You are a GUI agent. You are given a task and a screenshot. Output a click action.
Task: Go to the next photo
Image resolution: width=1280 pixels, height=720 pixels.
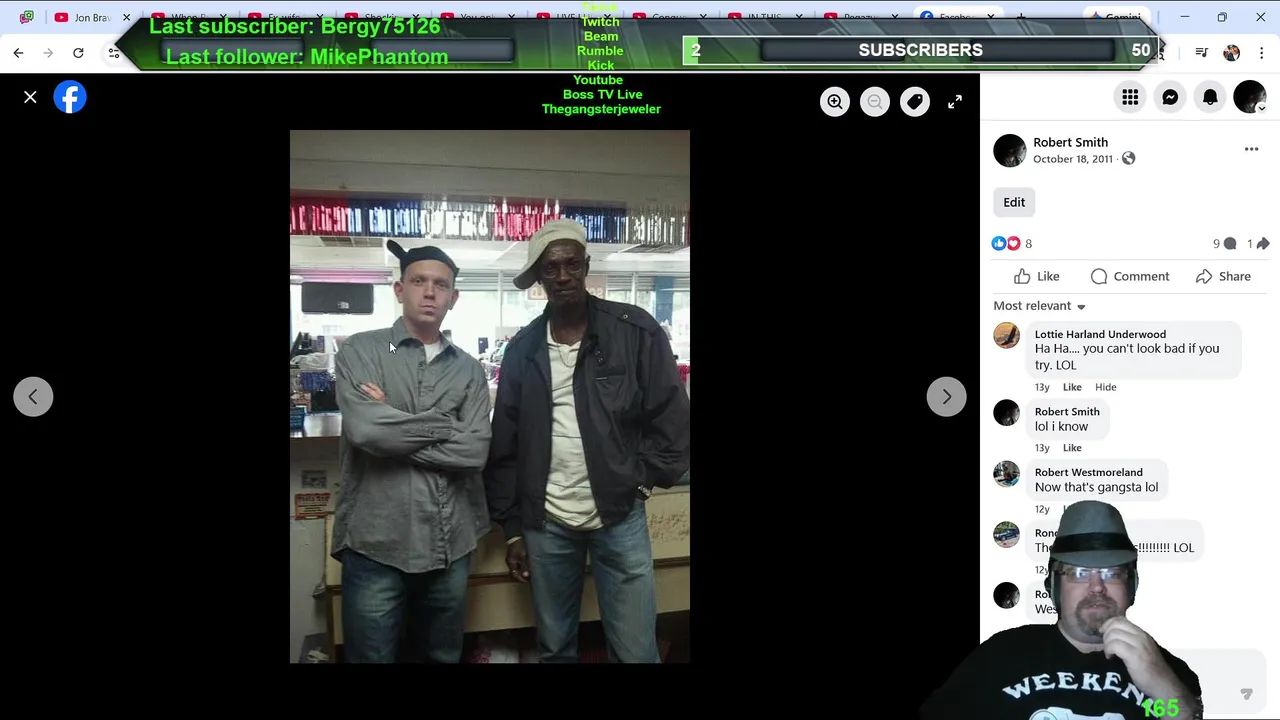pos(946,397)
